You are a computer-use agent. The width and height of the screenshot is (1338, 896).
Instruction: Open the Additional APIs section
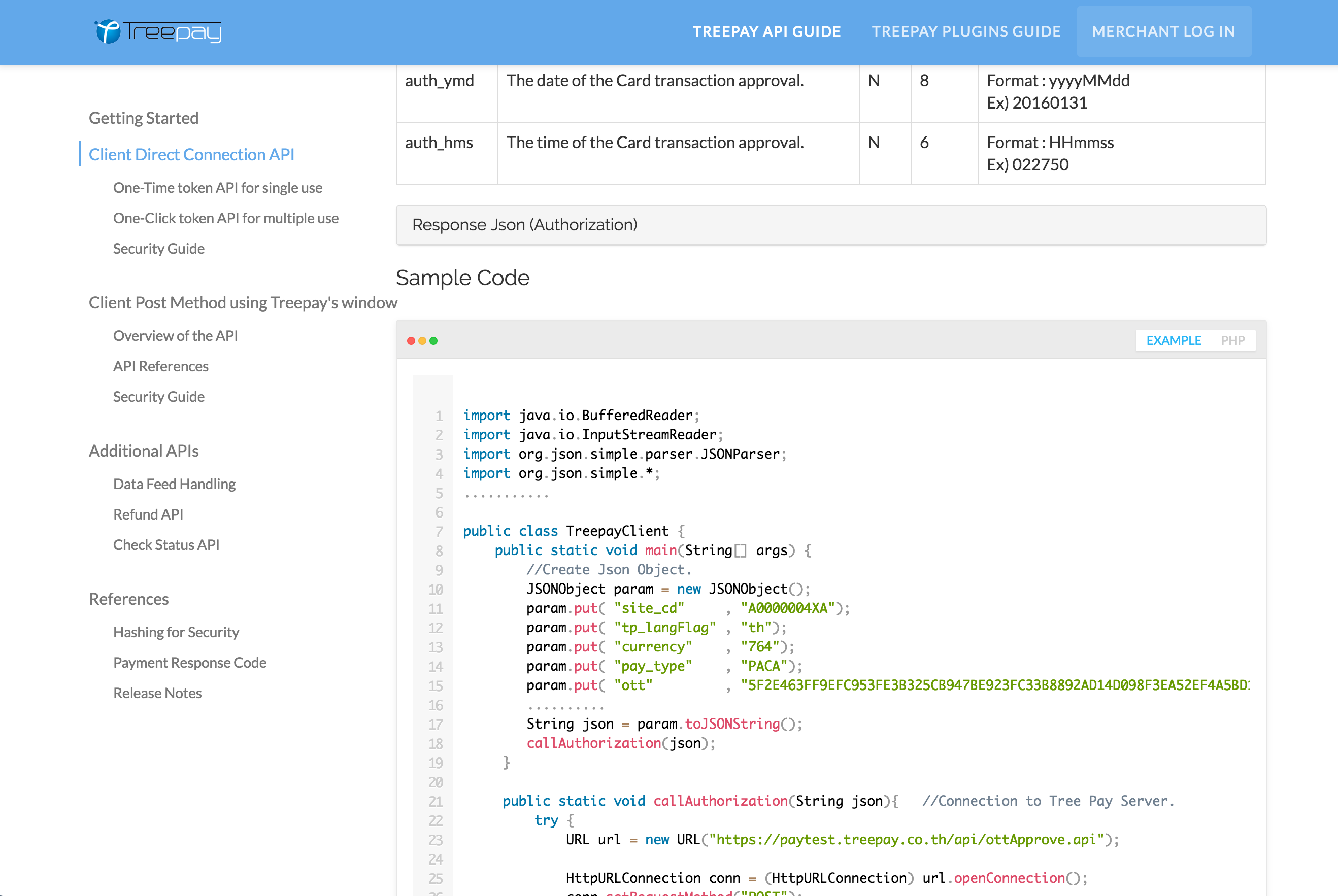[x=144, y=451]
